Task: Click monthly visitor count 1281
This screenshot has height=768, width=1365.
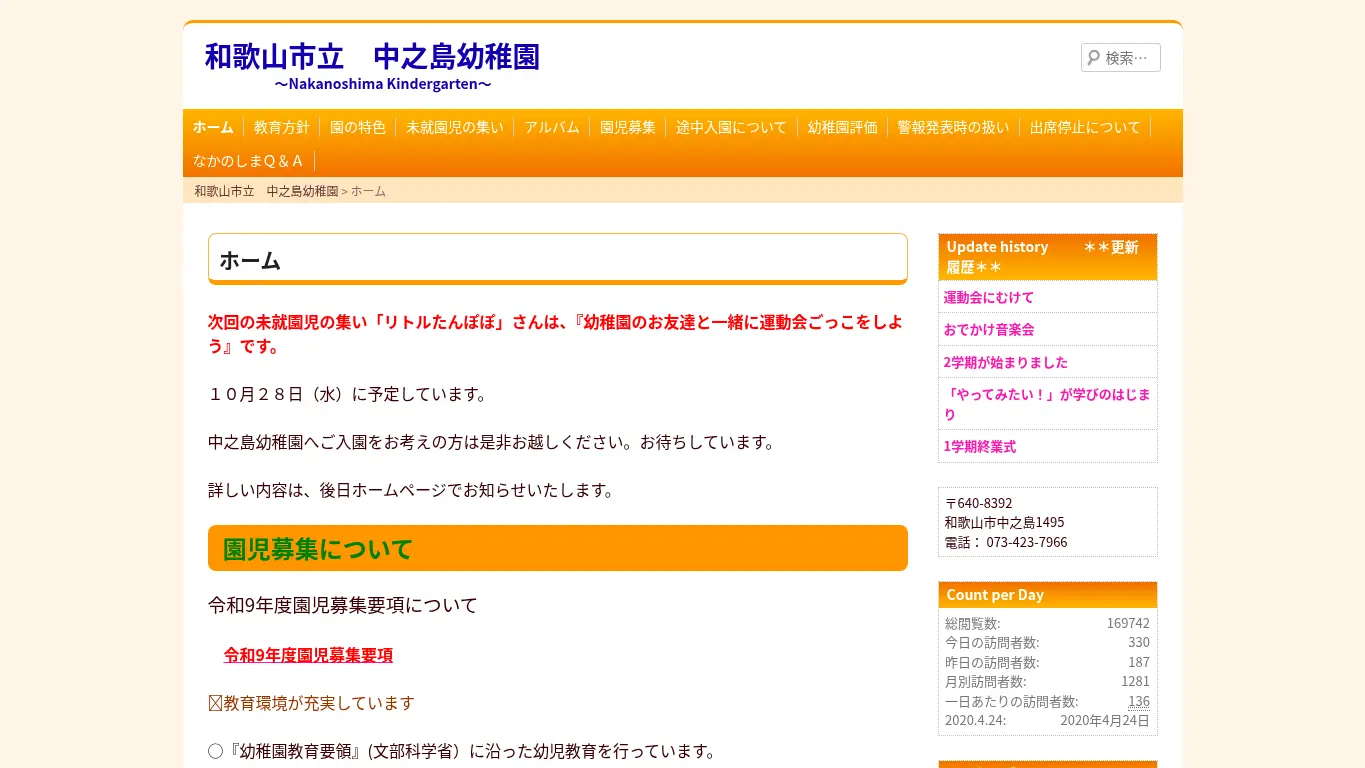Action: pyautogui.click(x=1135, y=681)
